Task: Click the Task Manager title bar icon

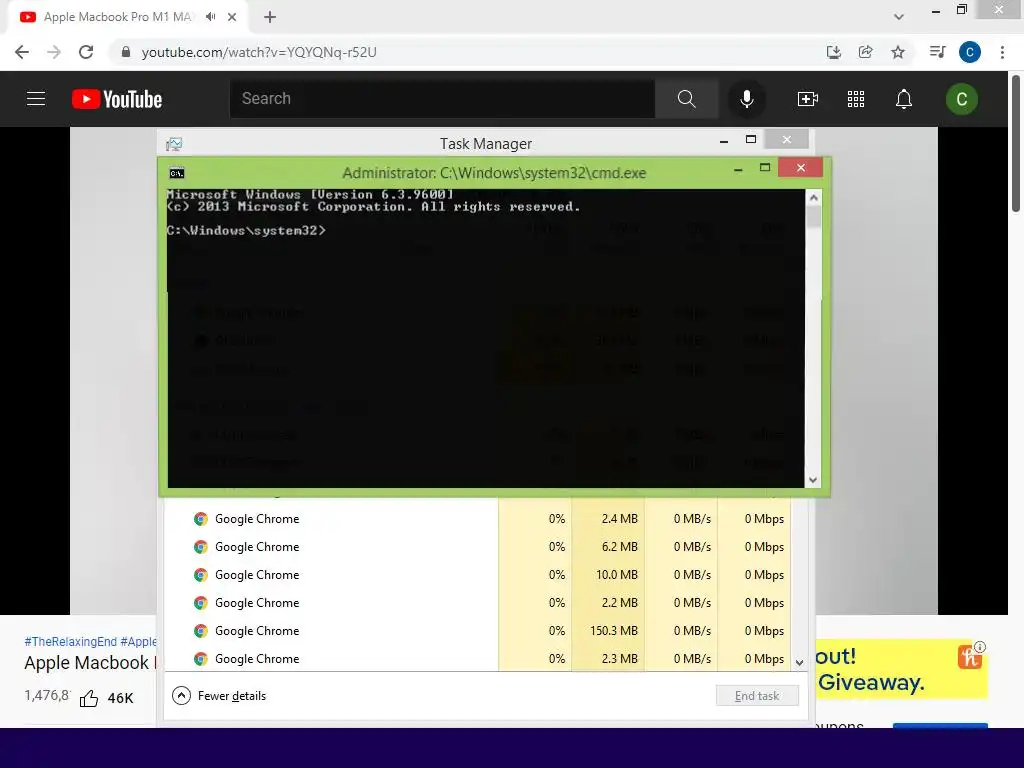Action: pyautogui.click(x=174, y=144)
